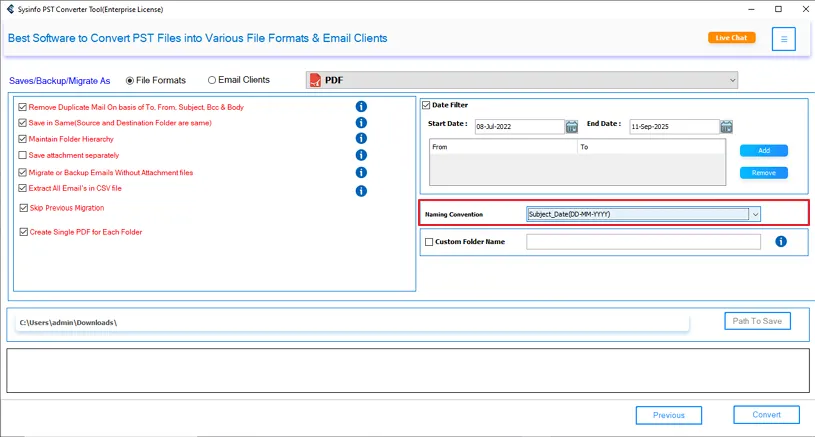Enable the Custom Folder Name checkbox
815x437 pixels.
429,242
